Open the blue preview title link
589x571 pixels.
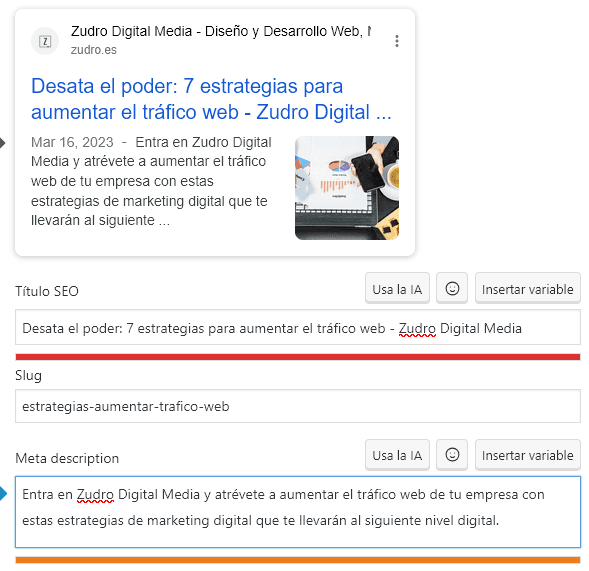[x=211, y=99]
